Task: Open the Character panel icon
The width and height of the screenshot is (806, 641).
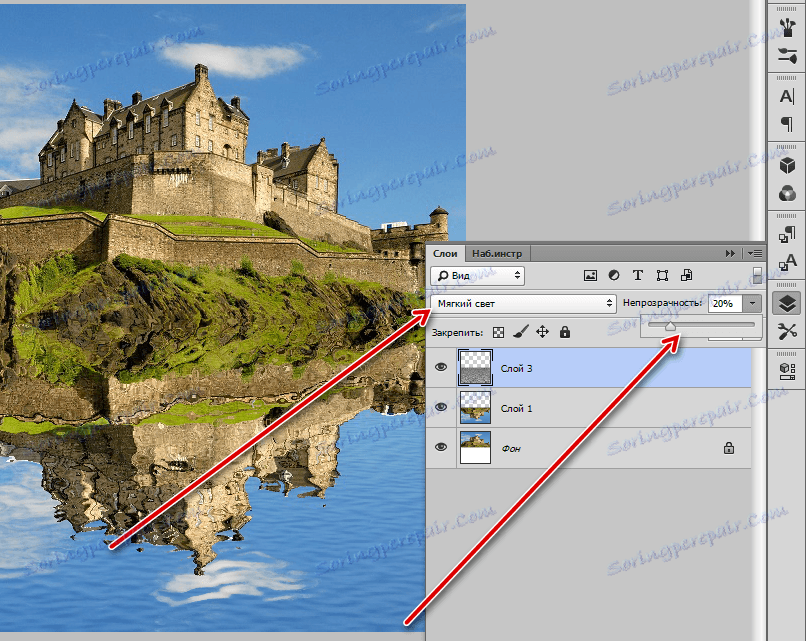Action: (786, 96)
